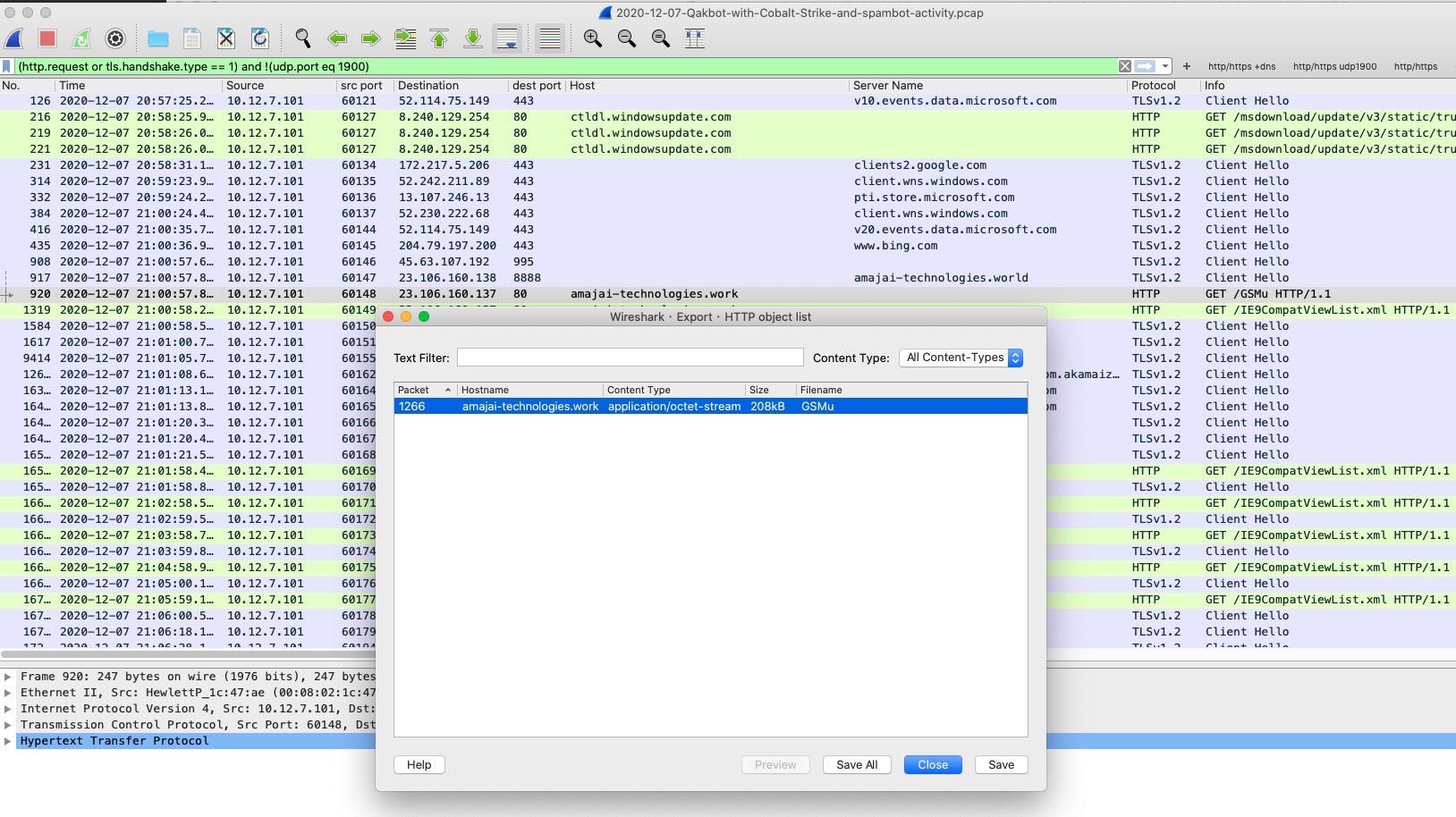Expand the Frame 920 details row
1456x817 pixels.
tap(8, 677)
